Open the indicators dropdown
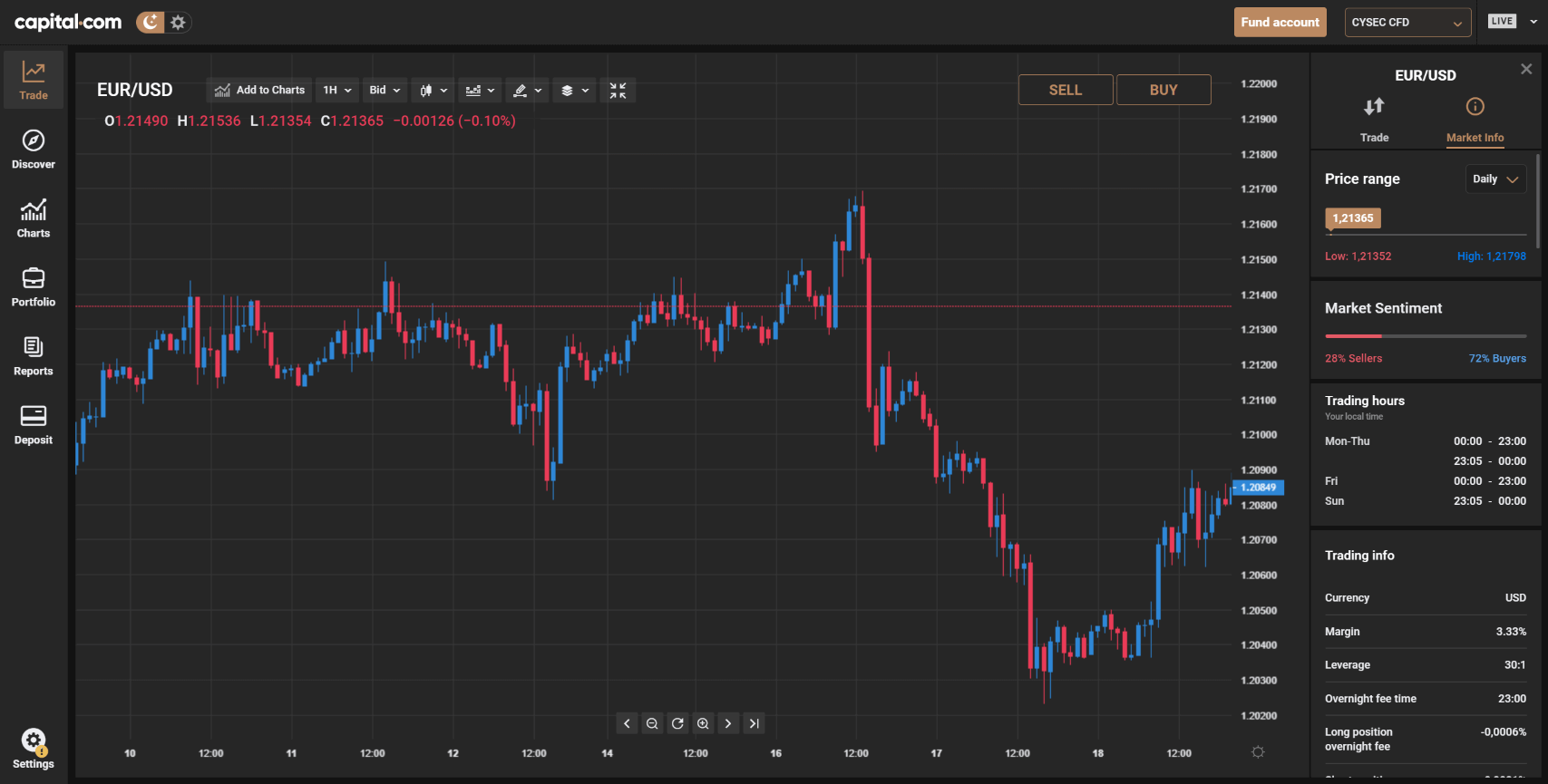 [x=480, y=90]
